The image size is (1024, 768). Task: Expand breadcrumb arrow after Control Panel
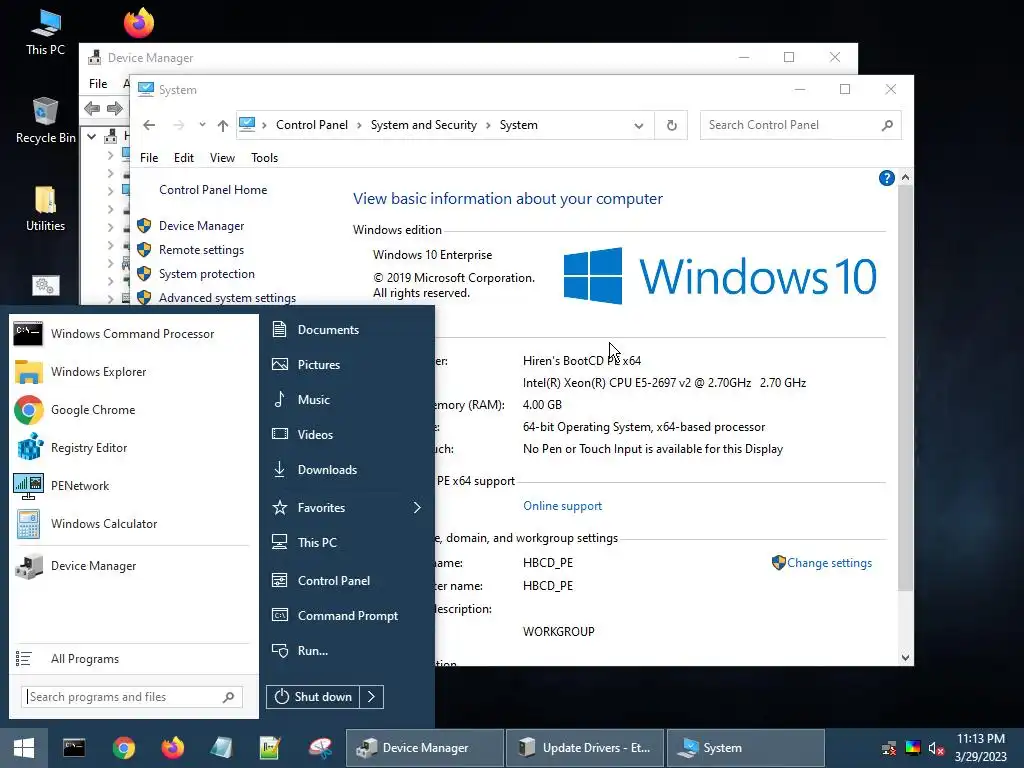(359, 125)
